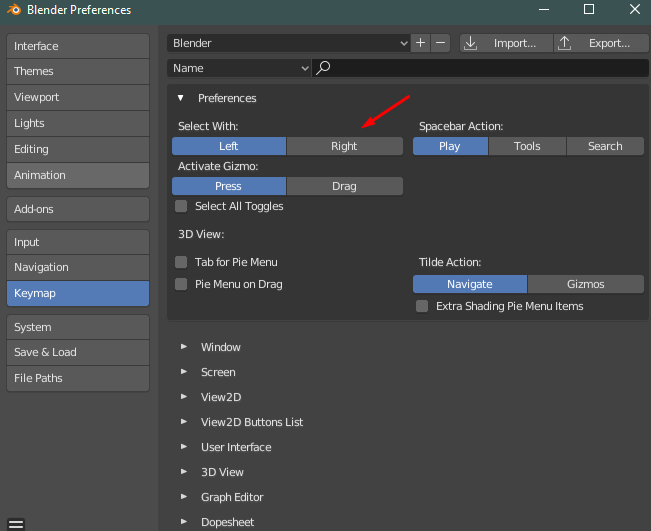
Task: Toggle Tab for Pie Menu checkbox
Action: (182, 262)
